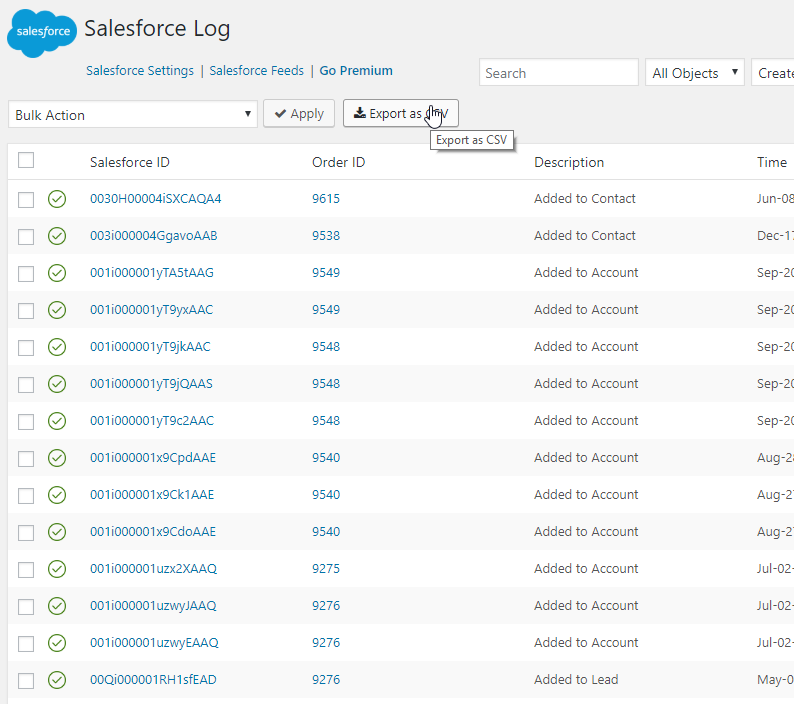Click the Time column header
This screenshot has height=704, width=794.
[x=772, y=162]
